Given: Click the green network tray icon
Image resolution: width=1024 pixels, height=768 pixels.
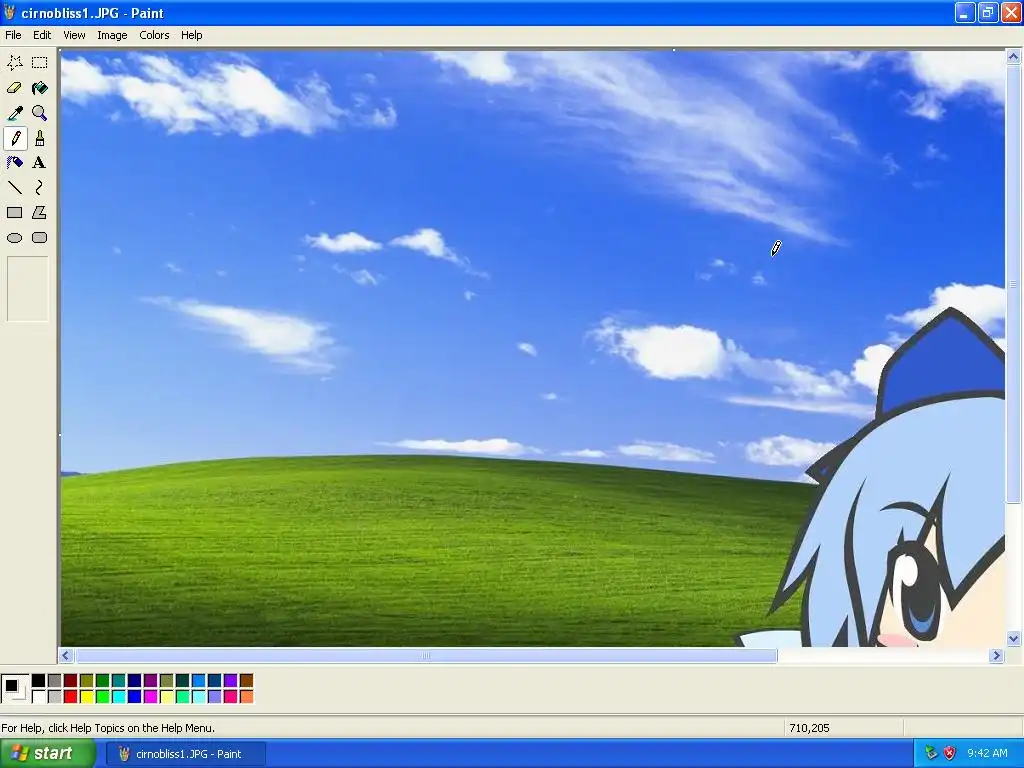Looking at the screenshot, I should click(931, 754).
